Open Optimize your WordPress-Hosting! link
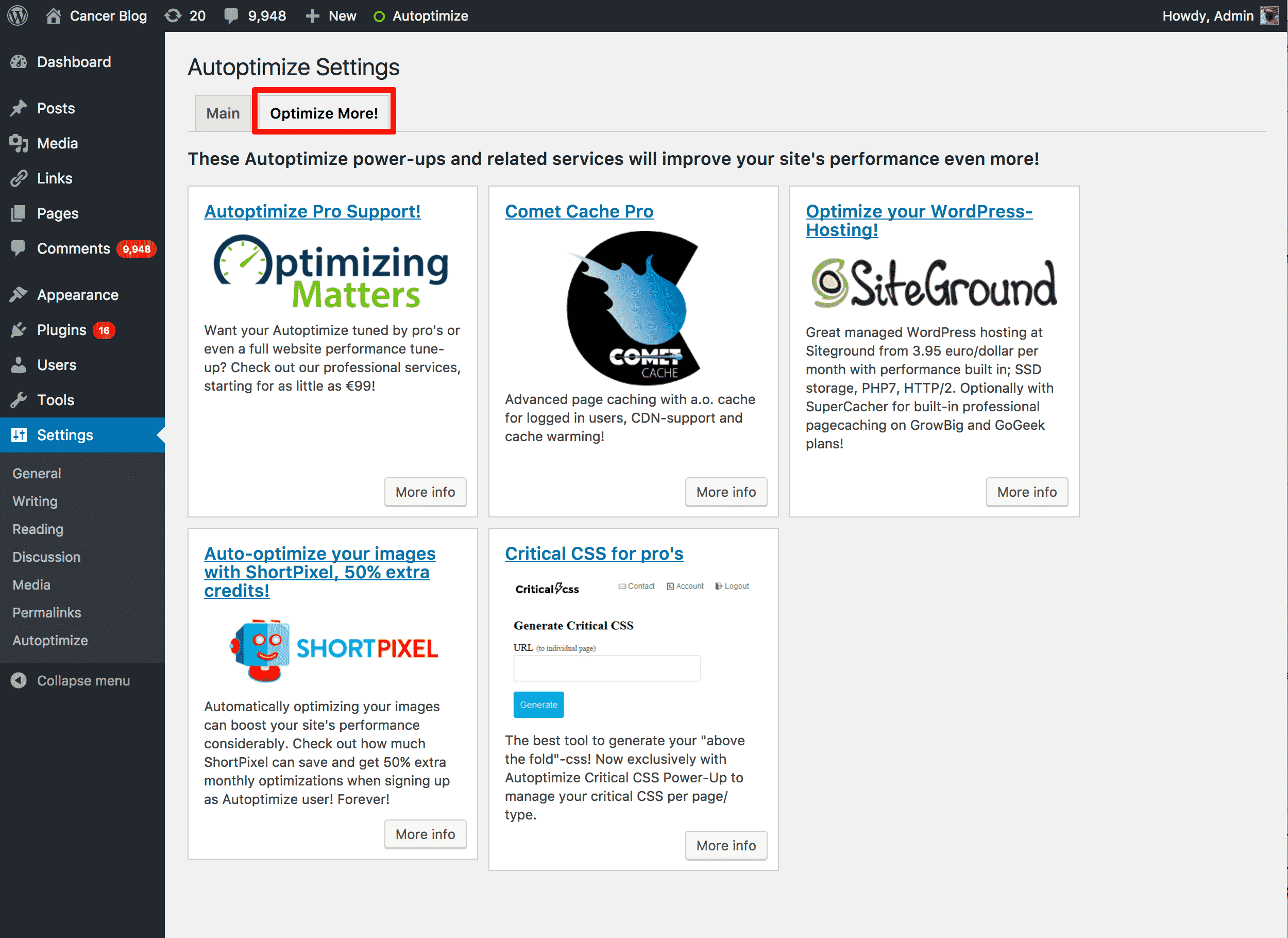Screen dimensions: 1288x938 919,221
